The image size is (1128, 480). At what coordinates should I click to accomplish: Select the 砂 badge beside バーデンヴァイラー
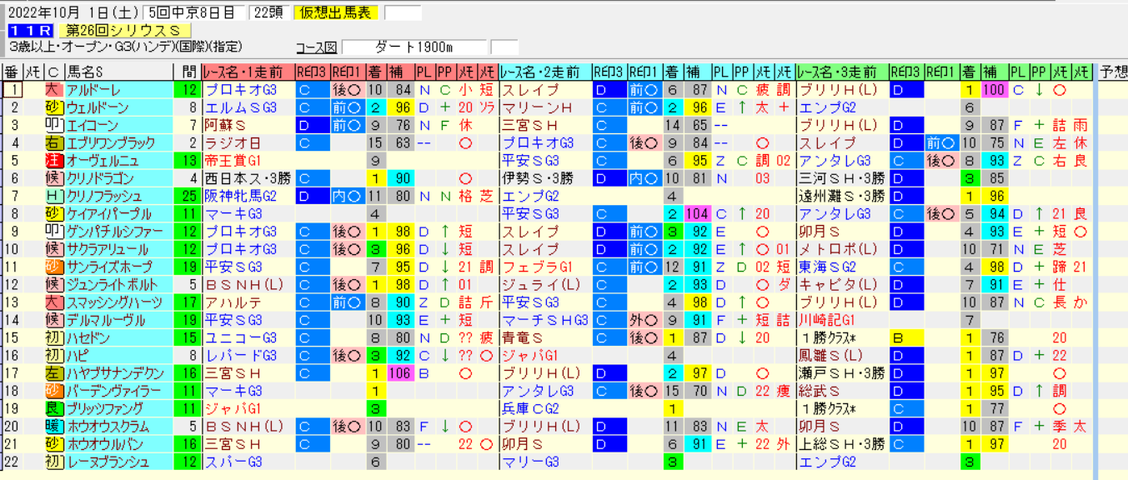(53, 391)
